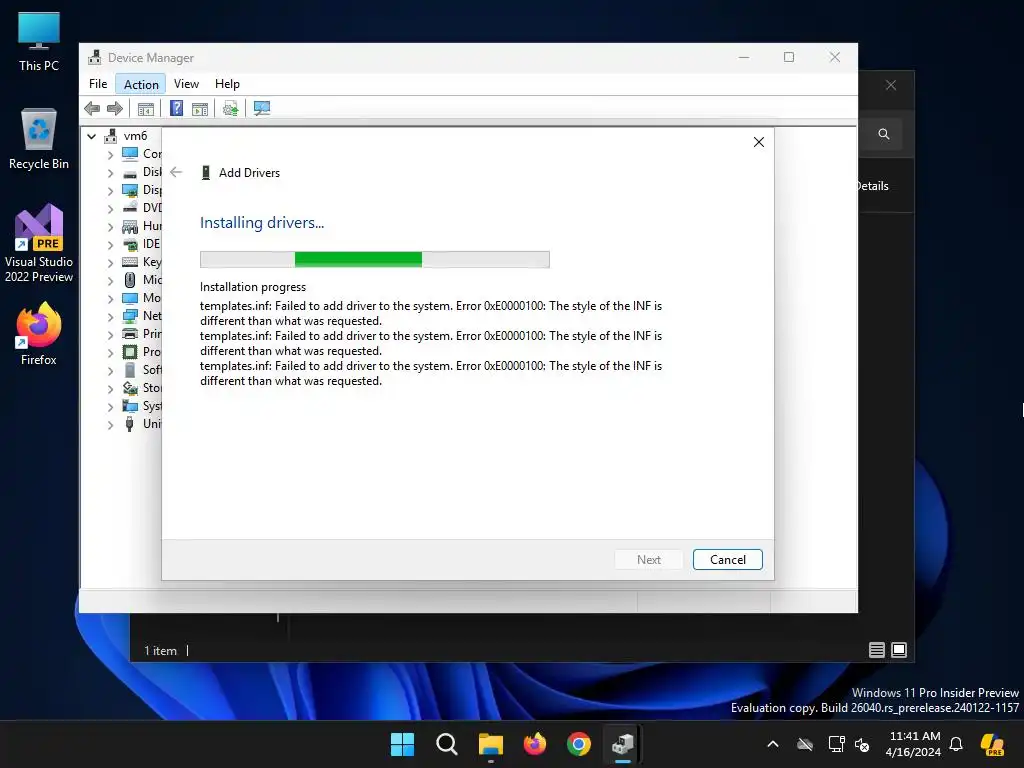Screen dimensions: 1024x768
Task: Open Google Chrome from the taskbar
Action: click(579, 744)
